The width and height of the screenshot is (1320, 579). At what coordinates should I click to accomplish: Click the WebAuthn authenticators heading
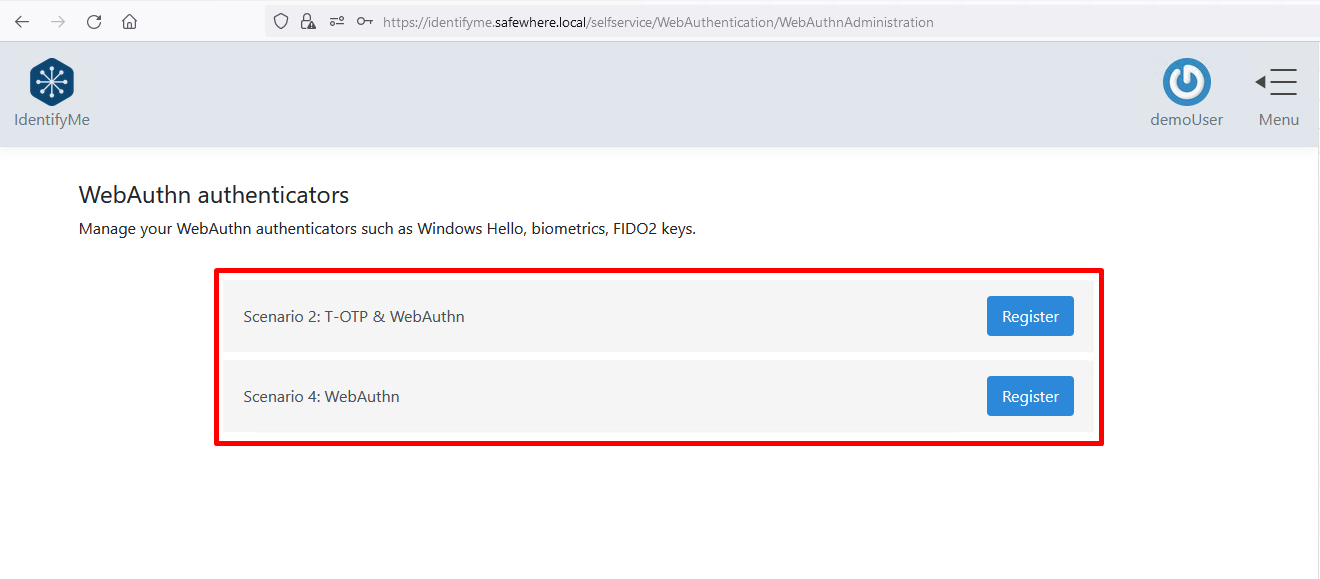[x=214, y=194]
